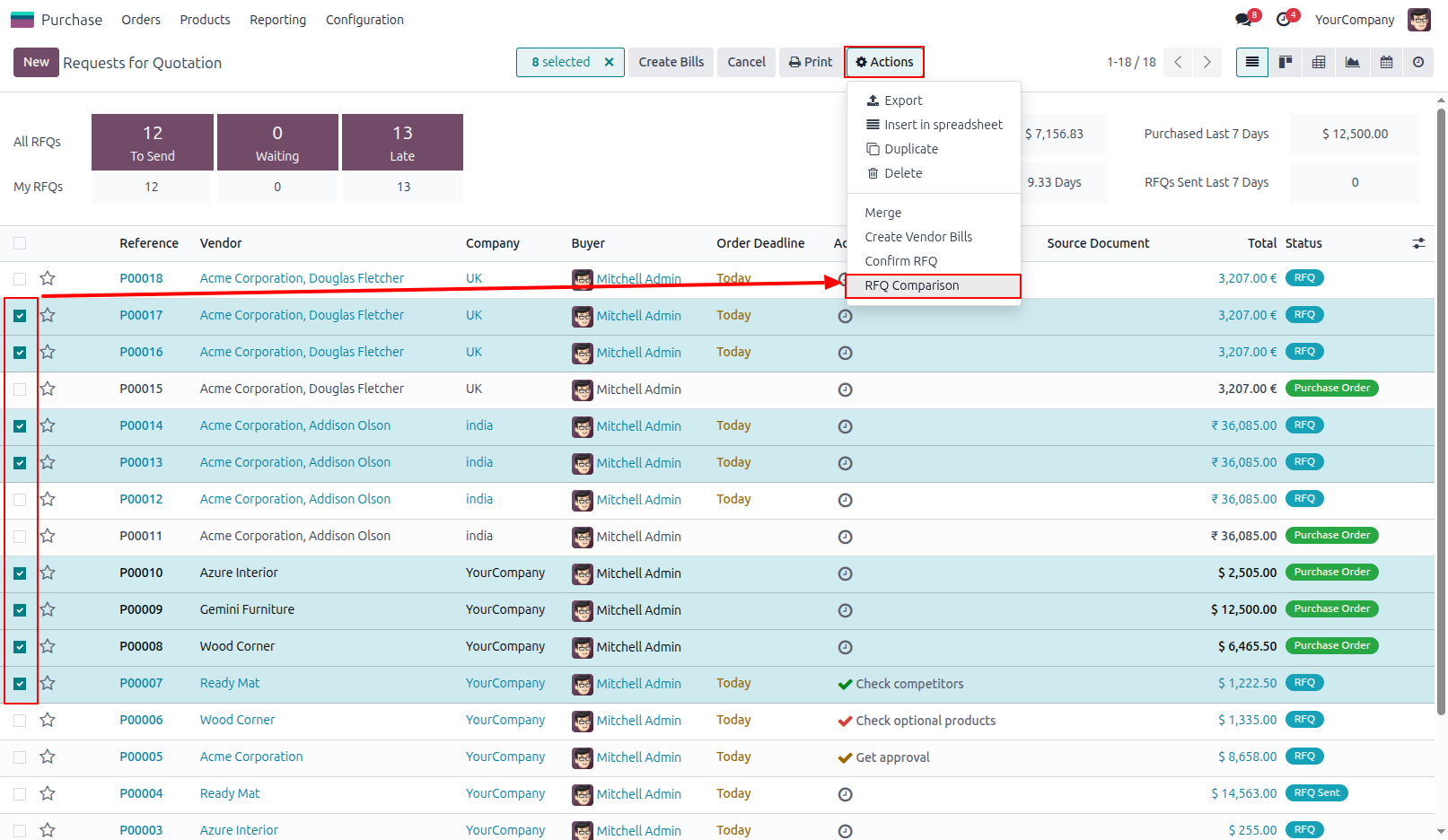Click the page vertical scrollbar
The height and width of the screenshot is (840, 1448).
tap(1442, 404)
